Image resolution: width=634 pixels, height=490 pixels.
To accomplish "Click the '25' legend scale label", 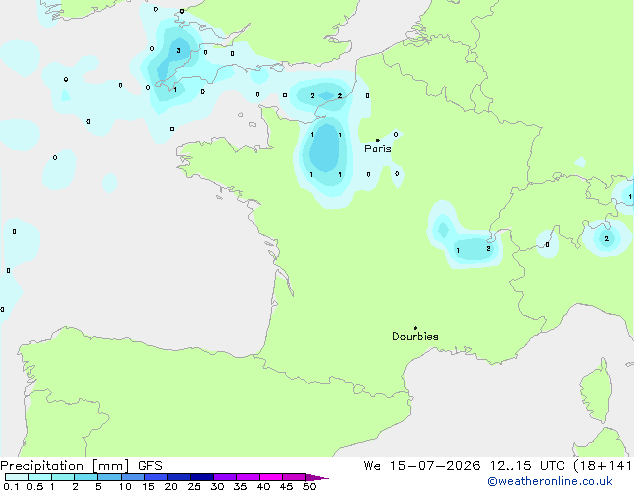I will [194, 486].
